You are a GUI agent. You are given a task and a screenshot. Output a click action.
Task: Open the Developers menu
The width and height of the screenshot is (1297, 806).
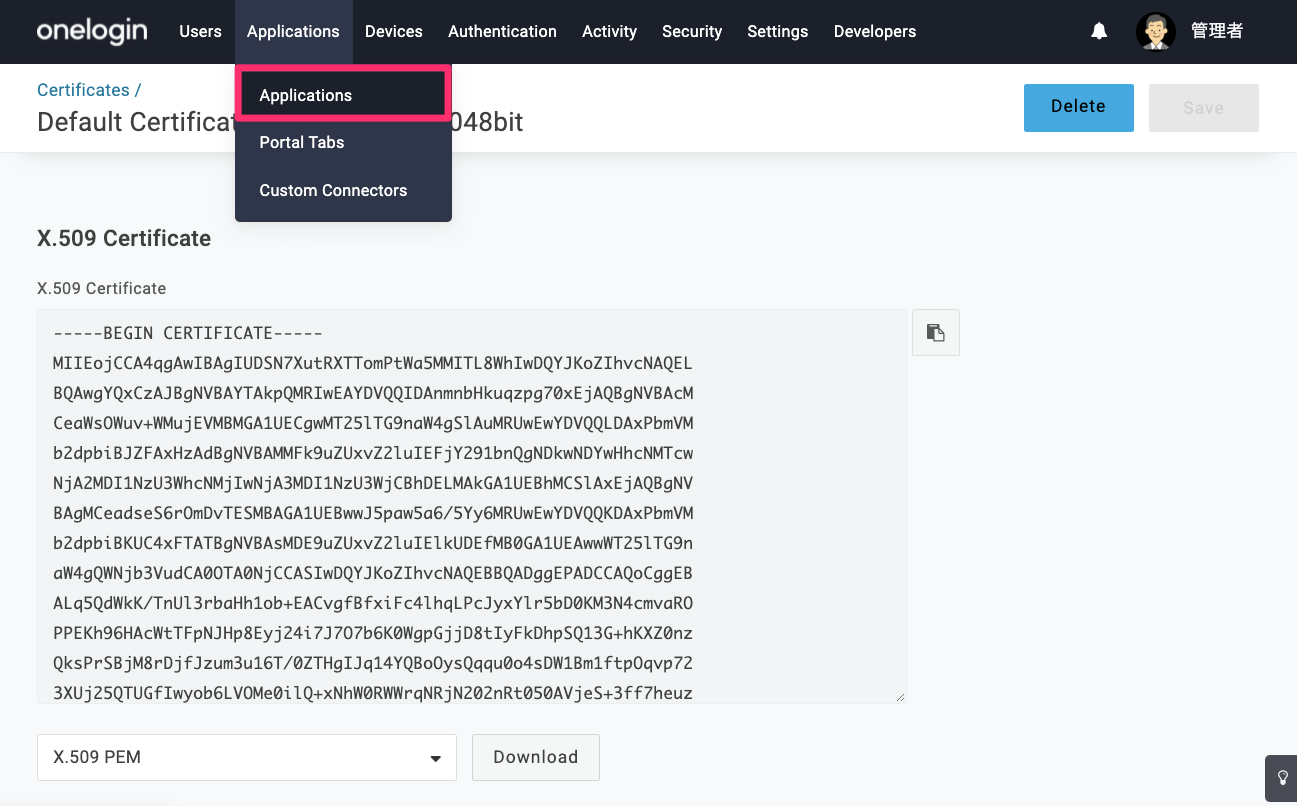tap(875, 31)
